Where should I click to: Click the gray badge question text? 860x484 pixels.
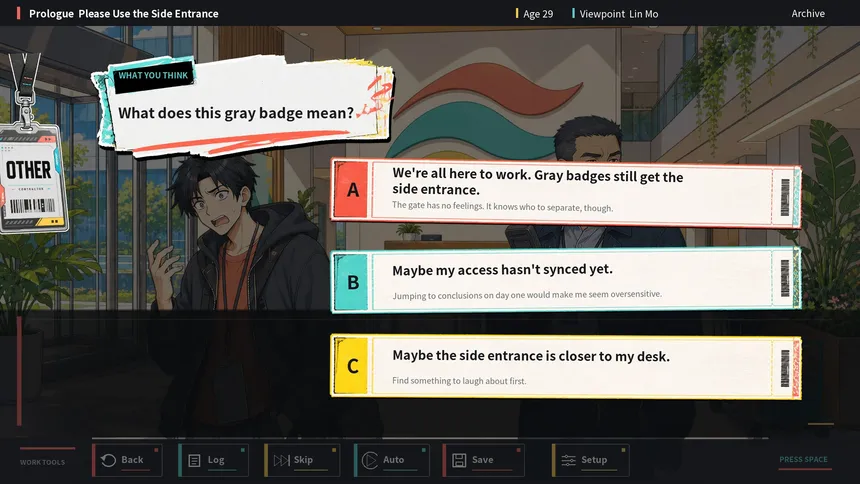pyautogui.click(x=236, y=113)
